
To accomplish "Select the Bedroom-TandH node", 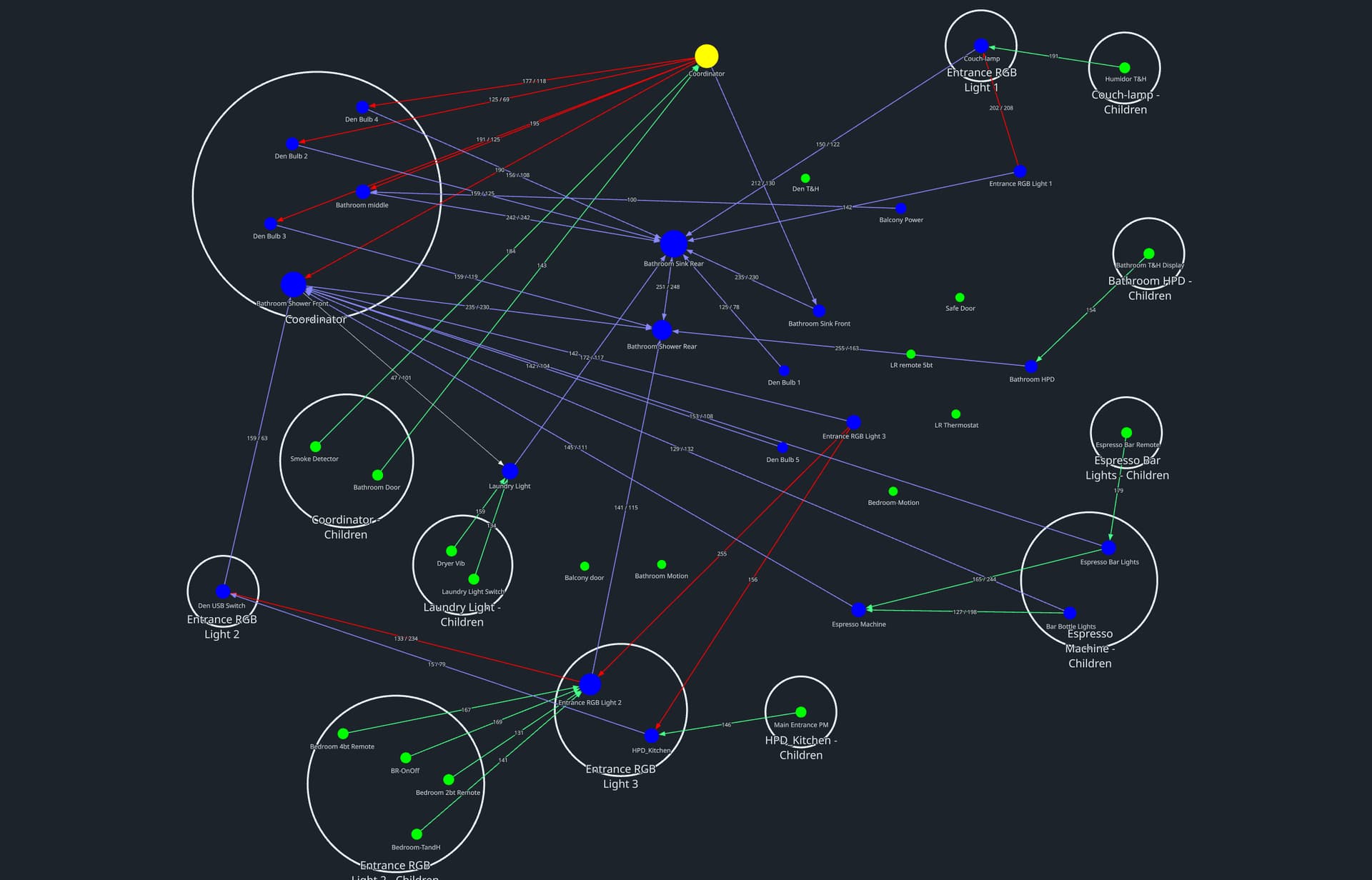I will click(417, 834).
